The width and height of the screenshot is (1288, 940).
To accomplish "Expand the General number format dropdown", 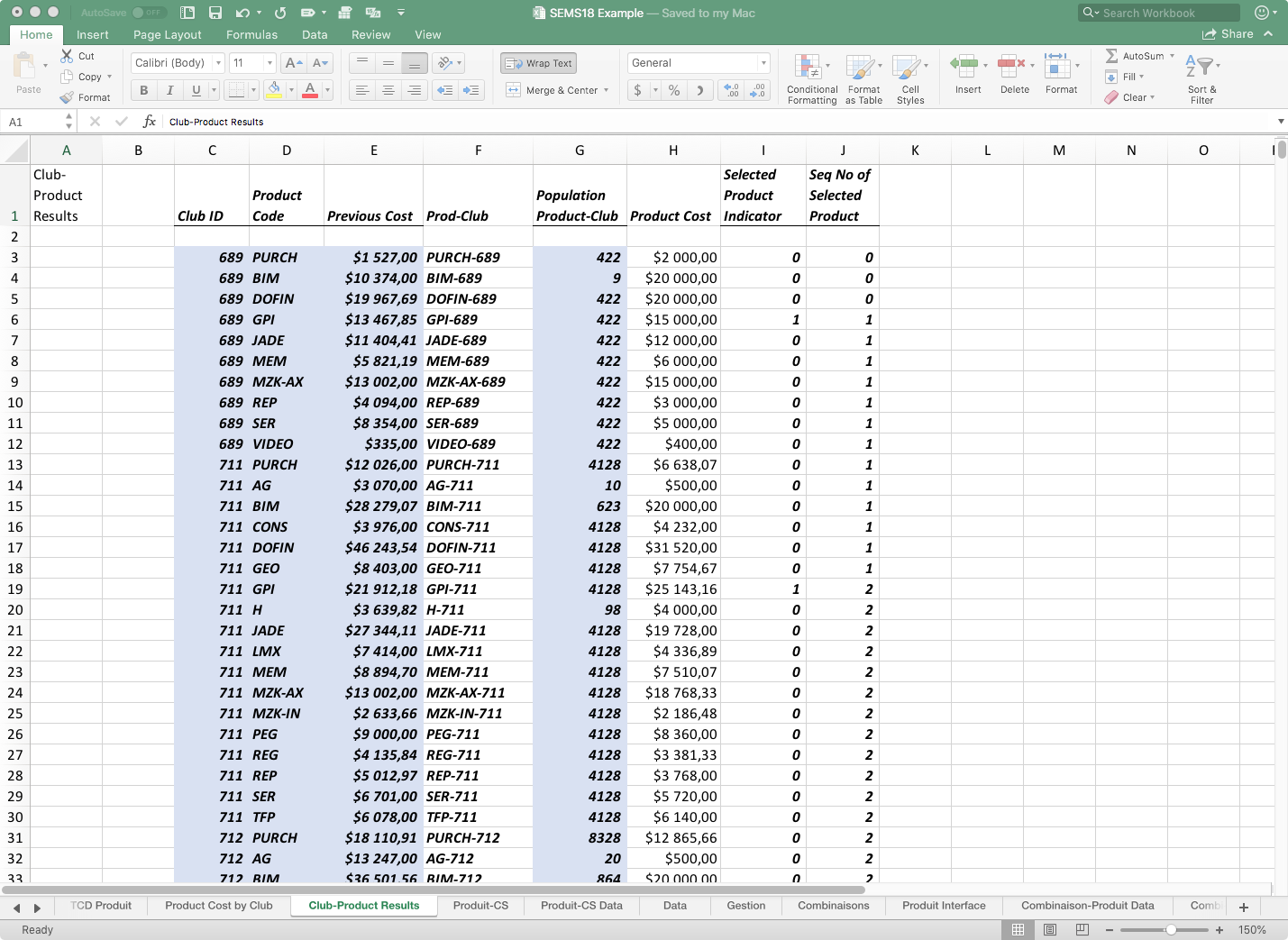I will (763, 63).
